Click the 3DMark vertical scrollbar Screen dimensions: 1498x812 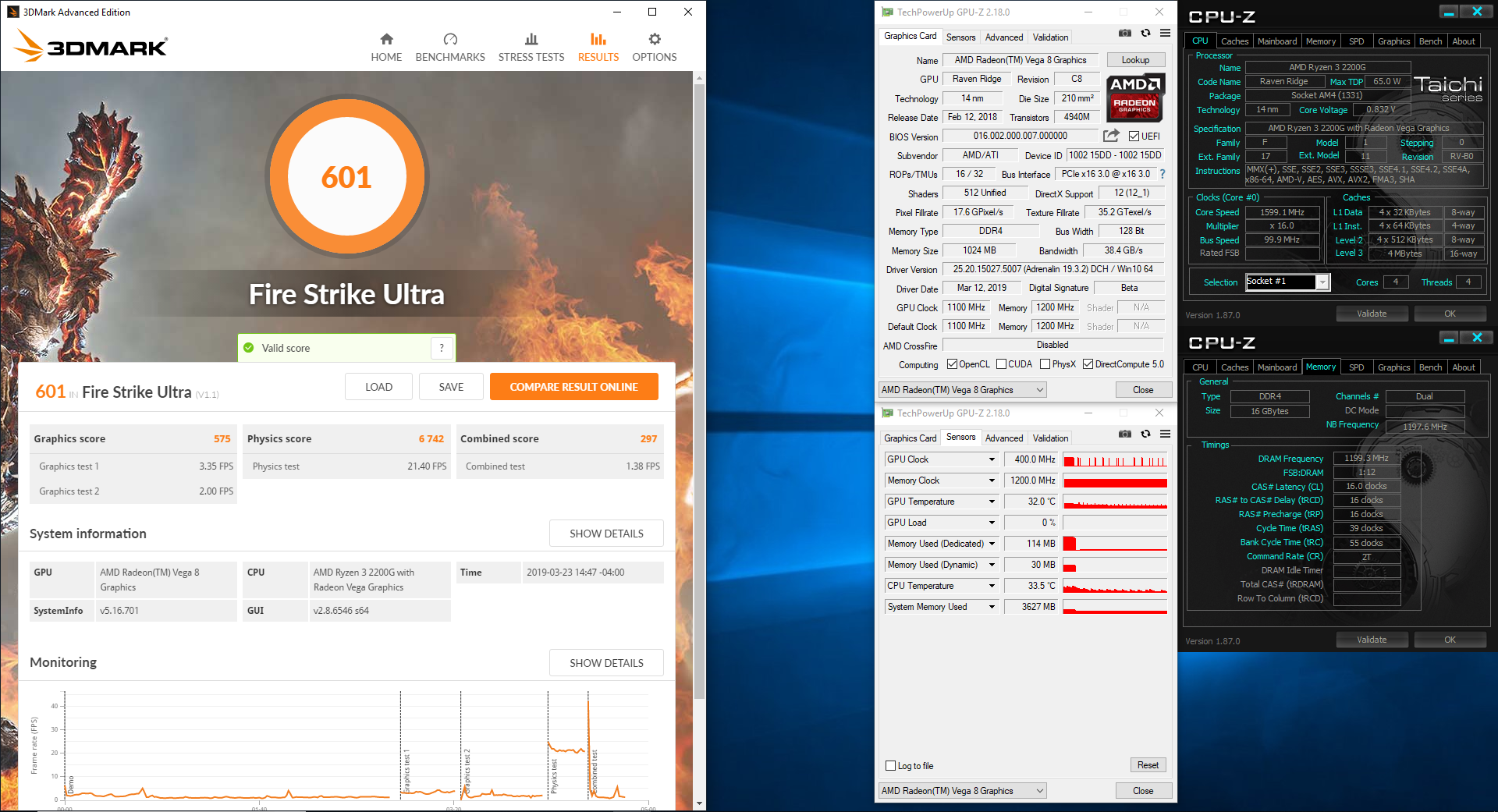pyautogui.click(x=699, y=390)
